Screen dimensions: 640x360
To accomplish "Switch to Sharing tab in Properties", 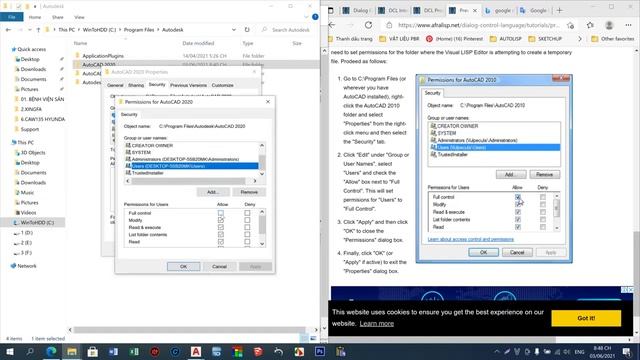I will (x=136, y=85).
